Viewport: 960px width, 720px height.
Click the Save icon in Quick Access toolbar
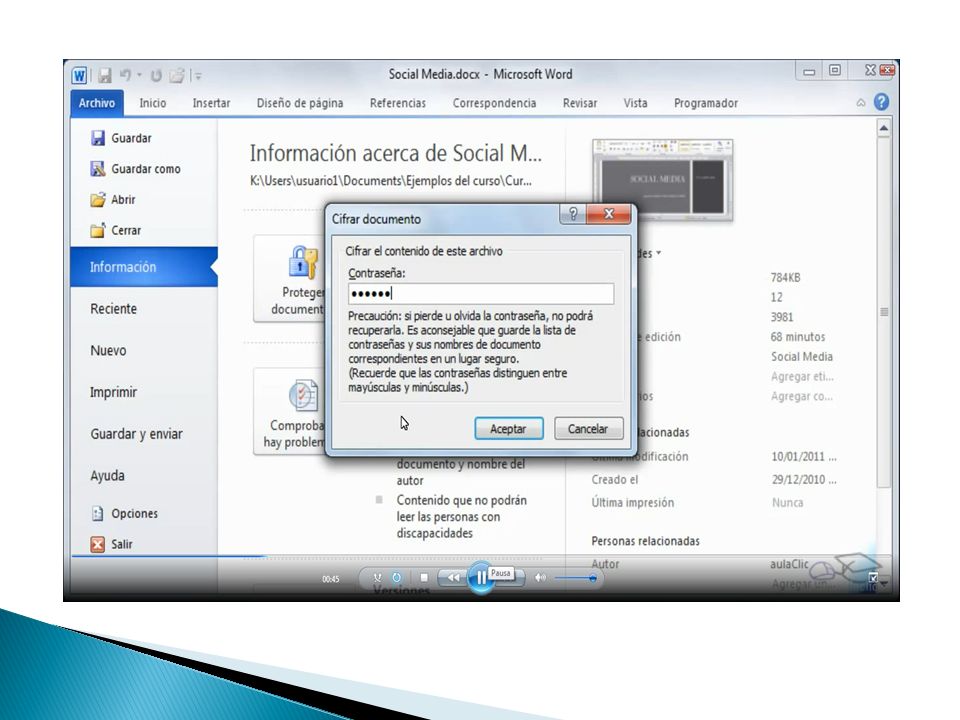[105, 75]
